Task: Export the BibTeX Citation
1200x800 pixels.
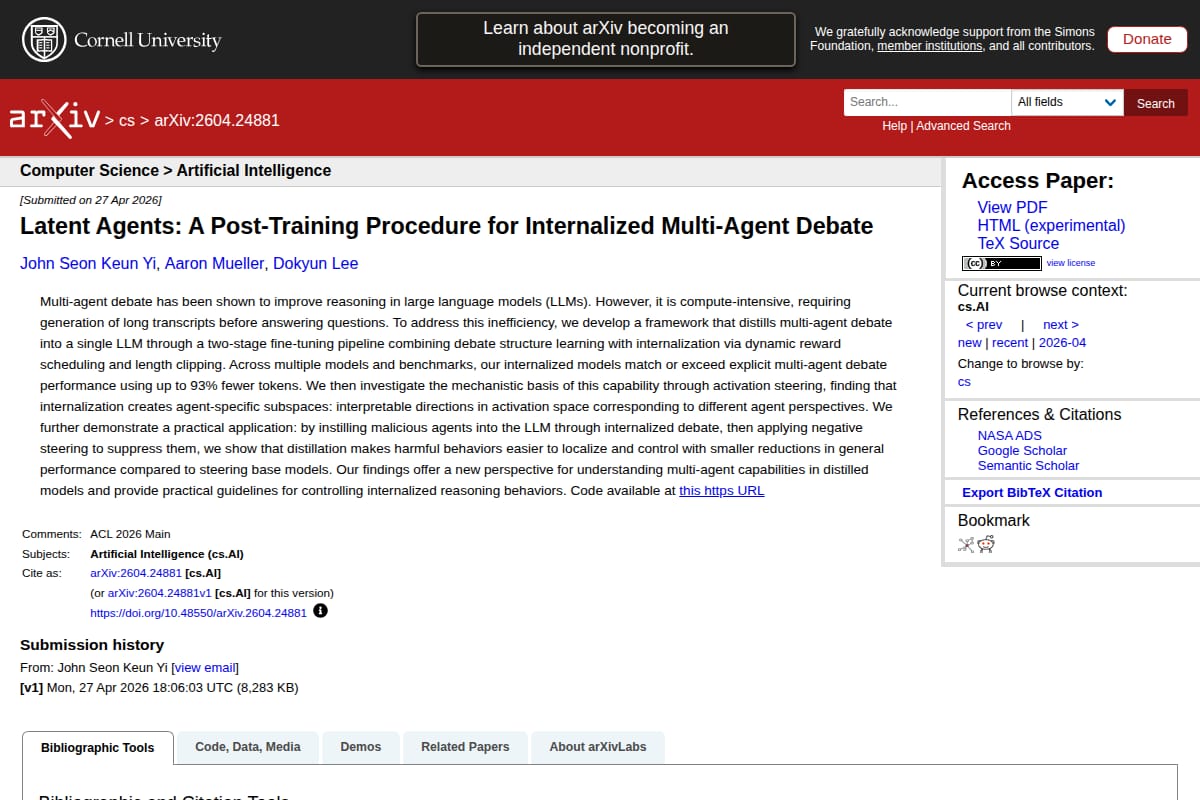Action: (1032, 492)
